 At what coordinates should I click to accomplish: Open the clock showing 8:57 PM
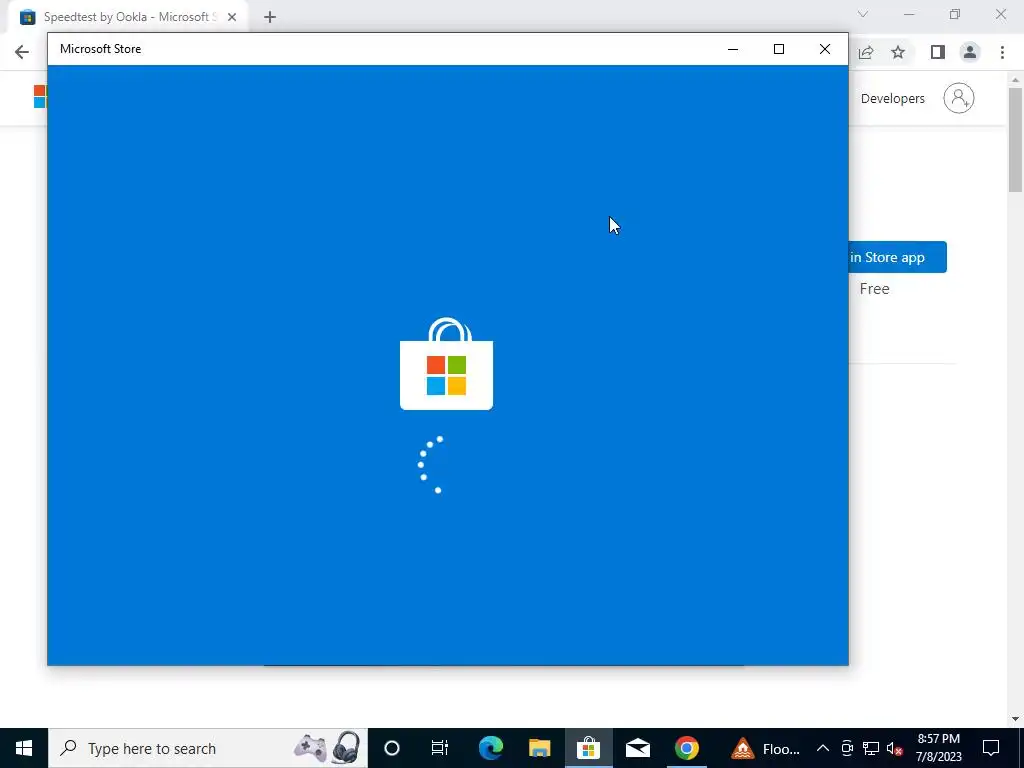(938, 748)
